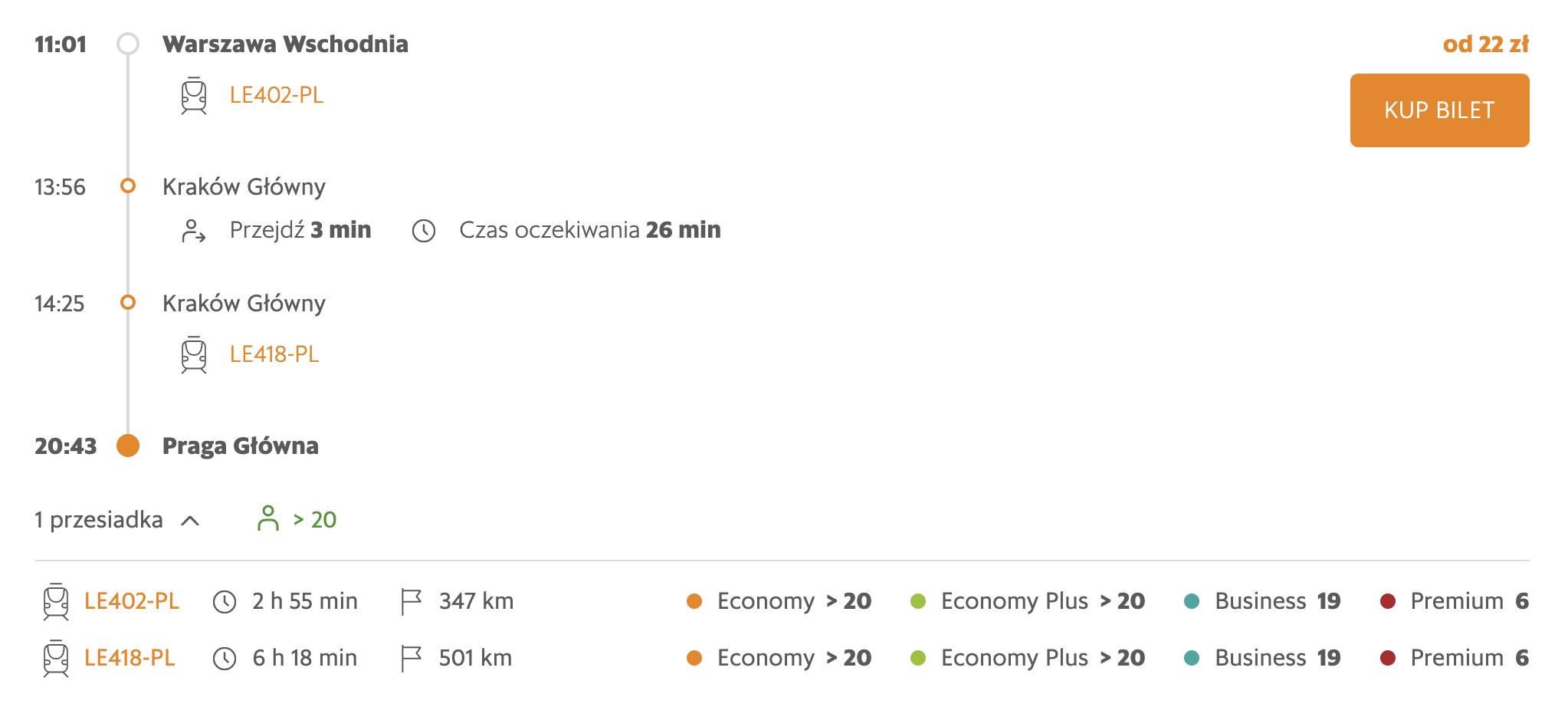Click the teal Business dot for LE402-PL
1568x707 pixels.
pyautogui.click(x=1192, y=602)
